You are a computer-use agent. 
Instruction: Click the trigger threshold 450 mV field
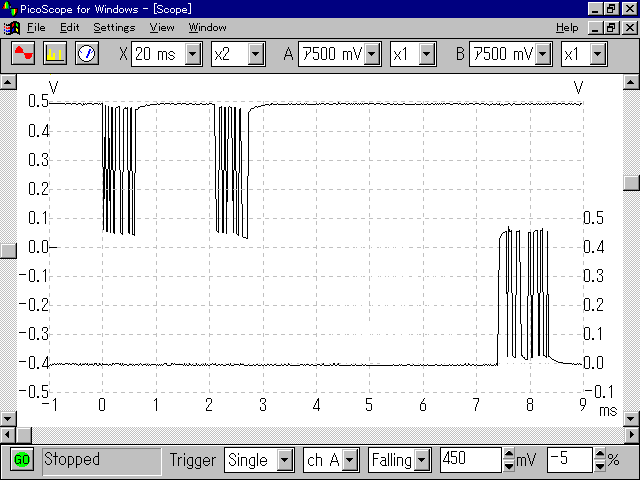[x=471, y=460]
